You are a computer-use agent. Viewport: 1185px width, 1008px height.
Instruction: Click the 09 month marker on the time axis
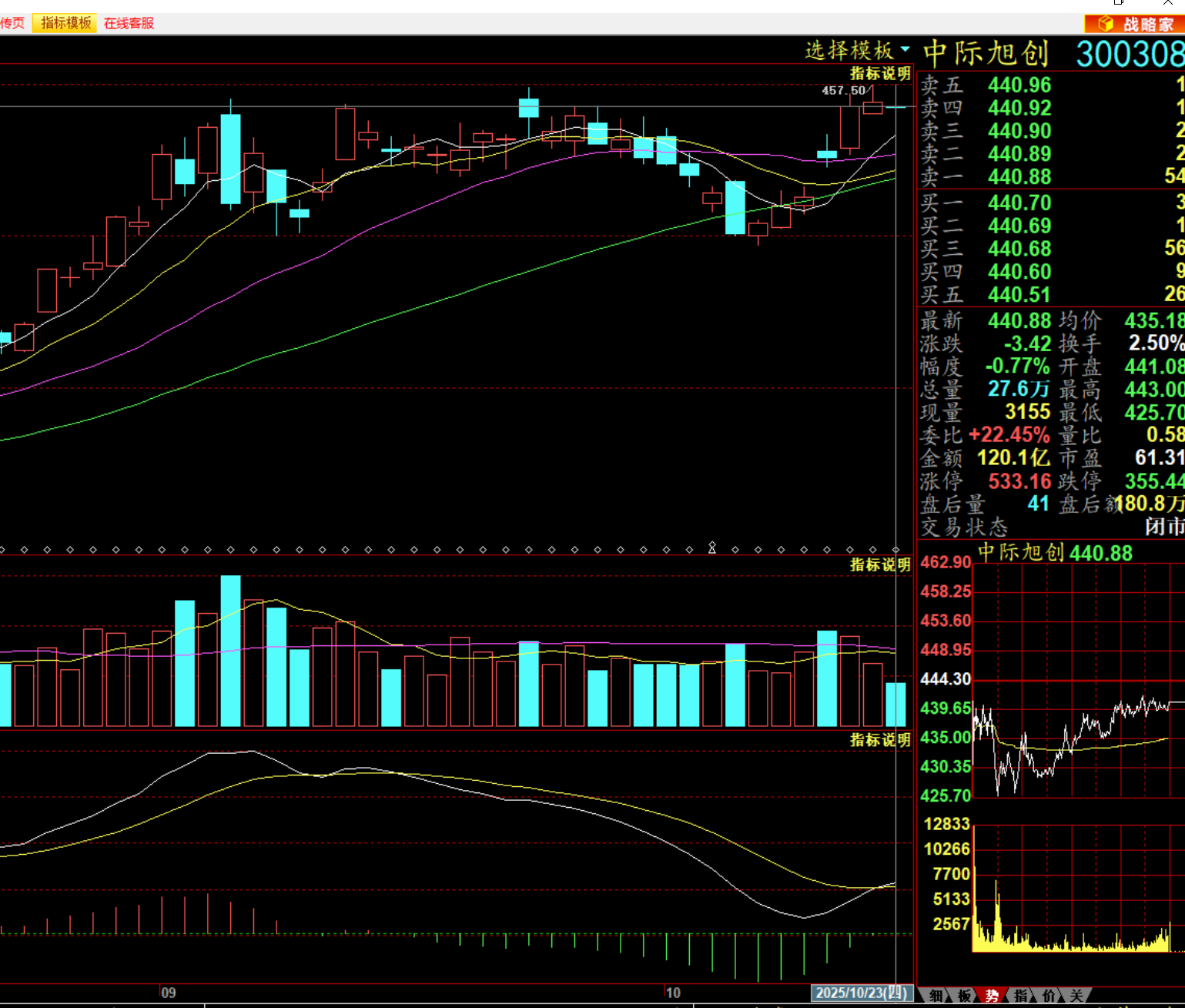coord(169,993)
